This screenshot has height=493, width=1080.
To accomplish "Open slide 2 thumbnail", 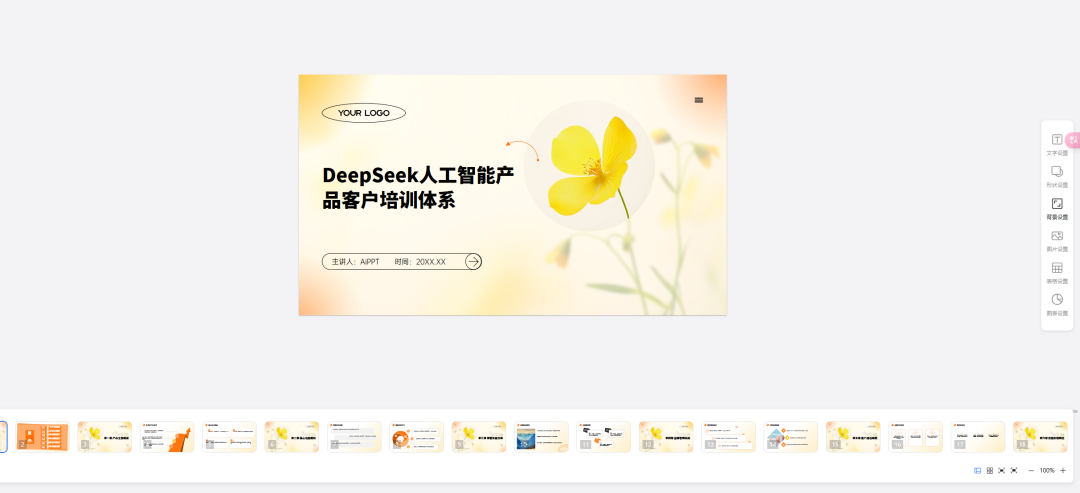I will coord(43,437).
